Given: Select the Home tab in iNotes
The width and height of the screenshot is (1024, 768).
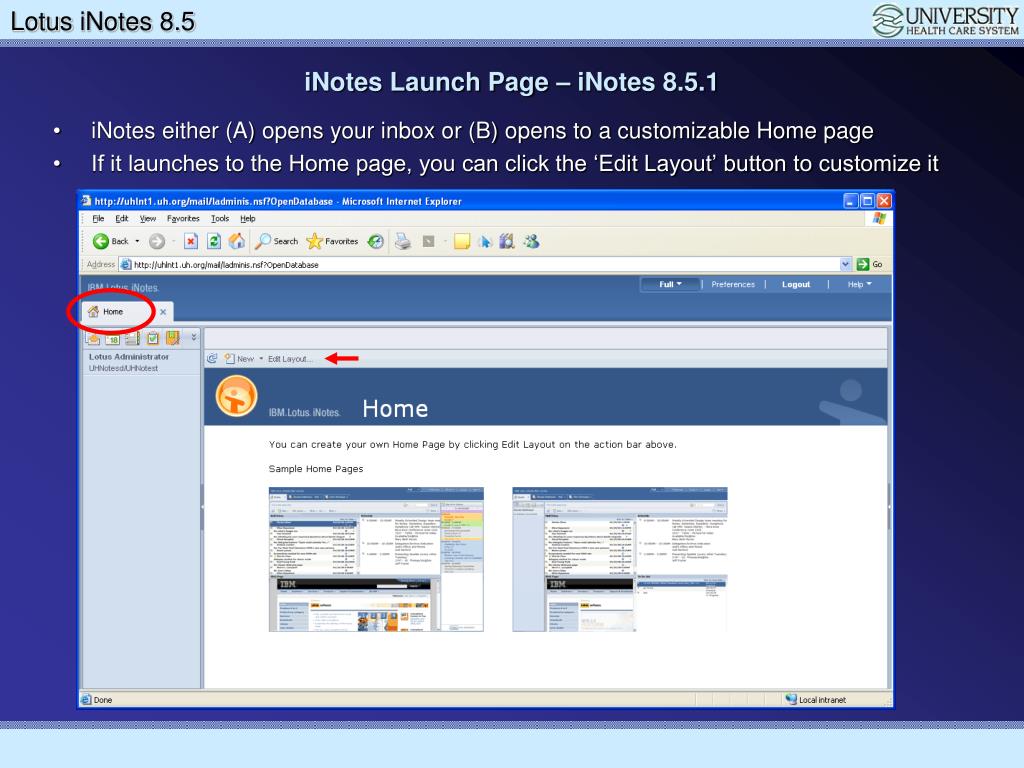Looking at the screenshot, I should point(113,312).
